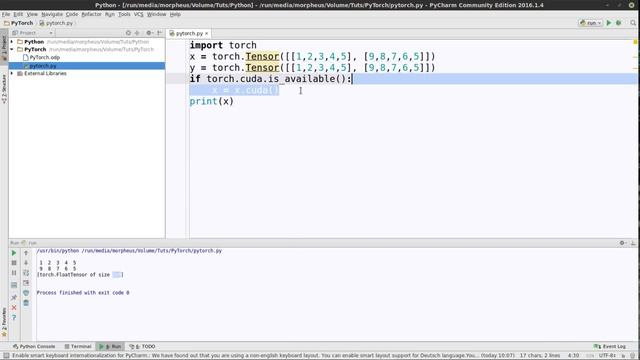Click UTF-8 encoding in status bar
This screenshot has height=360, width=640.
607,356
